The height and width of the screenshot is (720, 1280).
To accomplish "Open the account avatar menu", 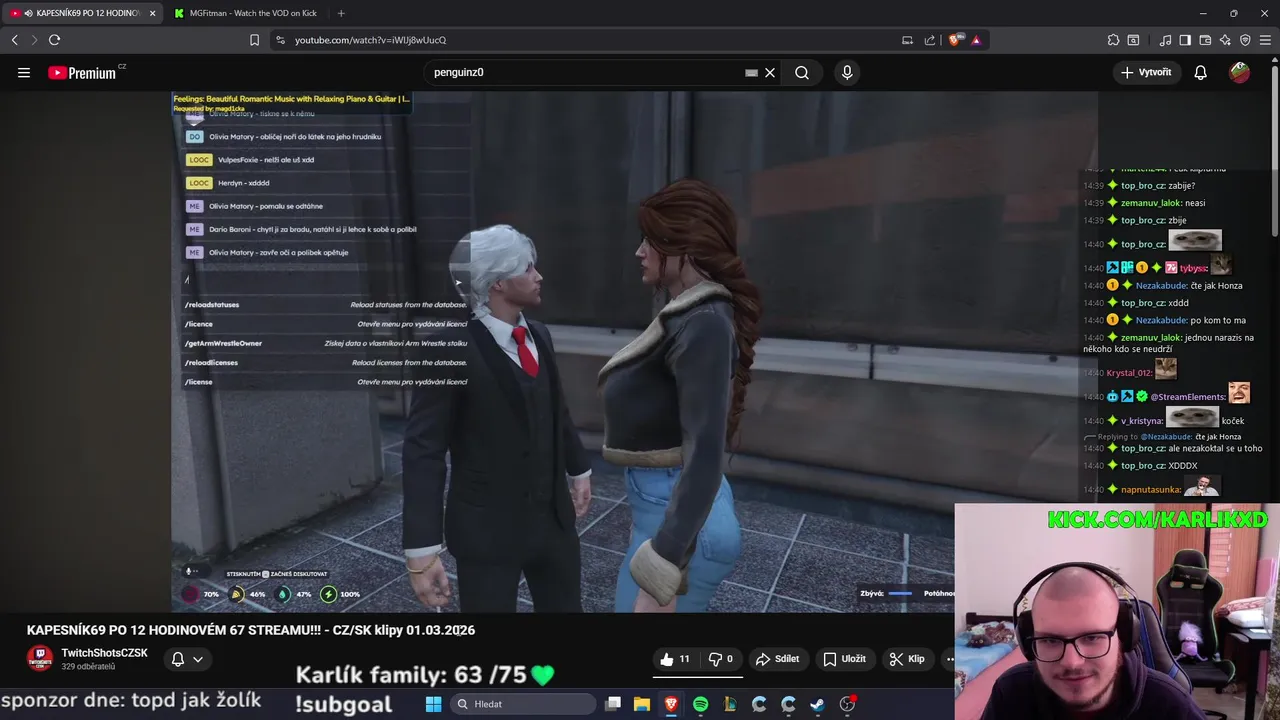I will pyautogui.click(x=1239, y=72).
